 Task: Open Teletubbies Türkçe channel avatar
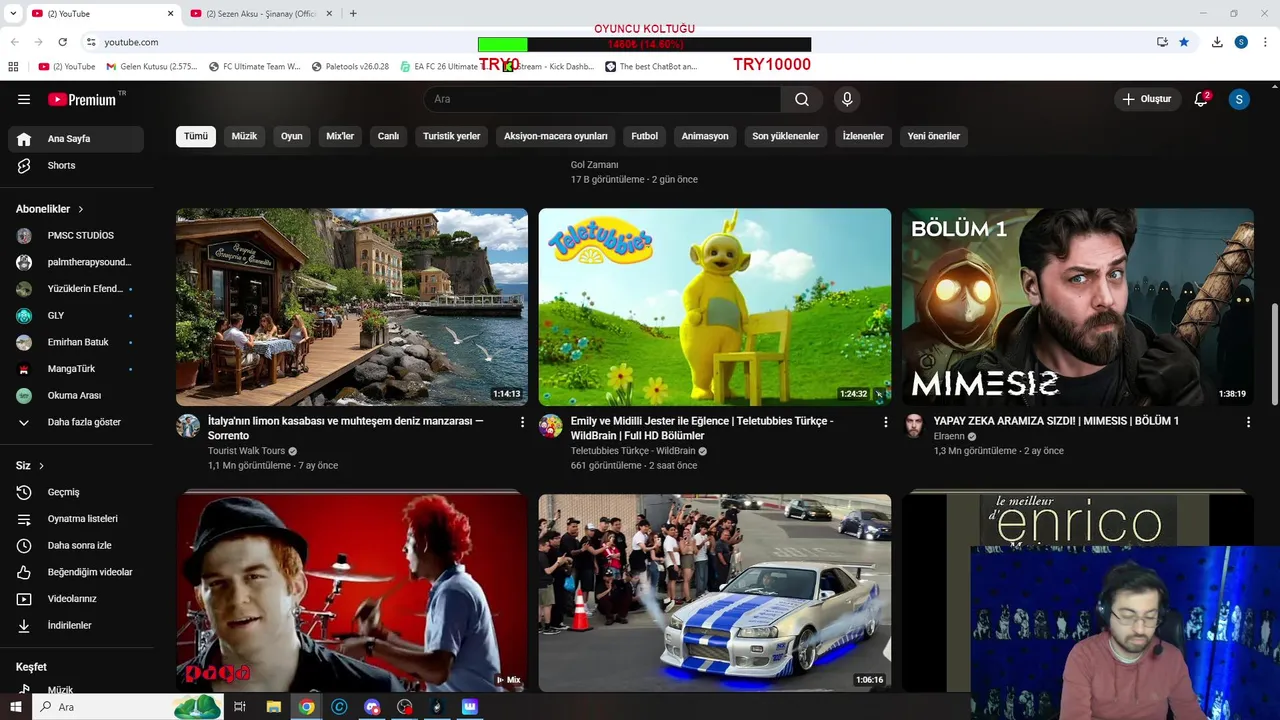[x=551, y=426]
